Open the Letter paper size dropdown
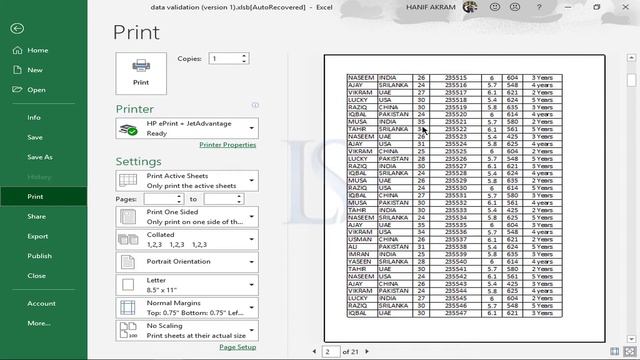The image size is (640, 360). click(187, 285)
